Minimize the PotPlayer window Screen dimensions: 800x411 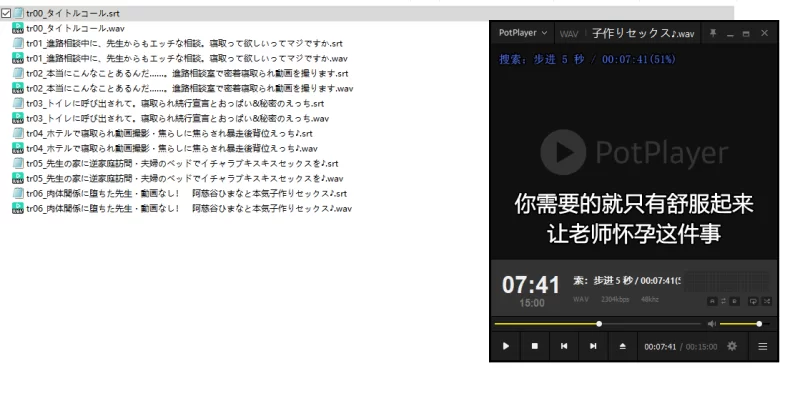[730, 34]
